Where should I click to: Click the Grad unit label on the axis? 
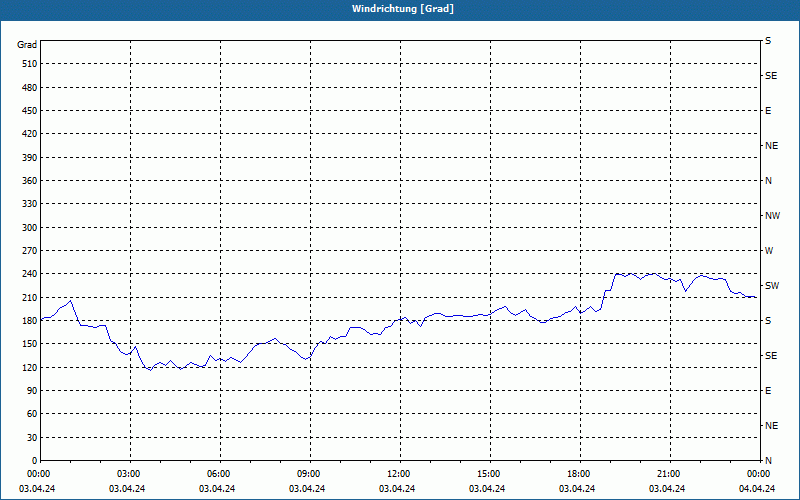27,45
